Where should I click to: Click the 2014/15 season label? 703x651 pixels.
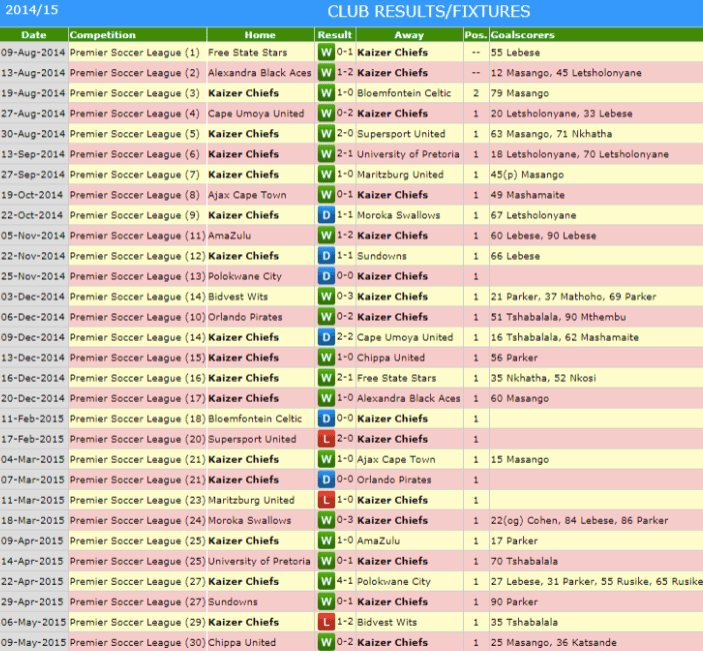coord(32,10)
